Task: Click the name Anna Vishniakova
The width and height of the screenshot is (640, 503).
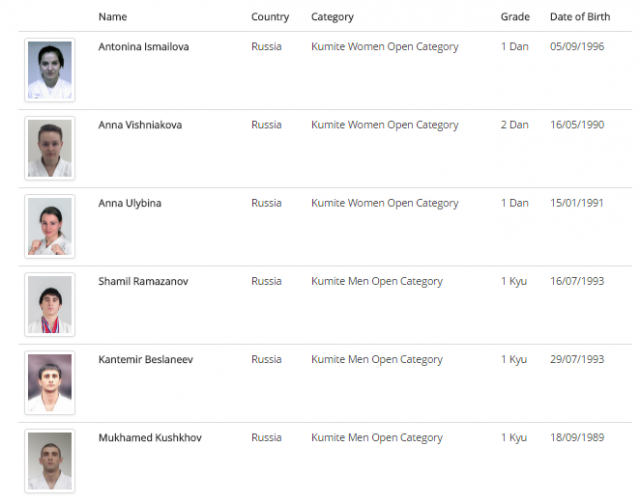Action: click(140, 125)
